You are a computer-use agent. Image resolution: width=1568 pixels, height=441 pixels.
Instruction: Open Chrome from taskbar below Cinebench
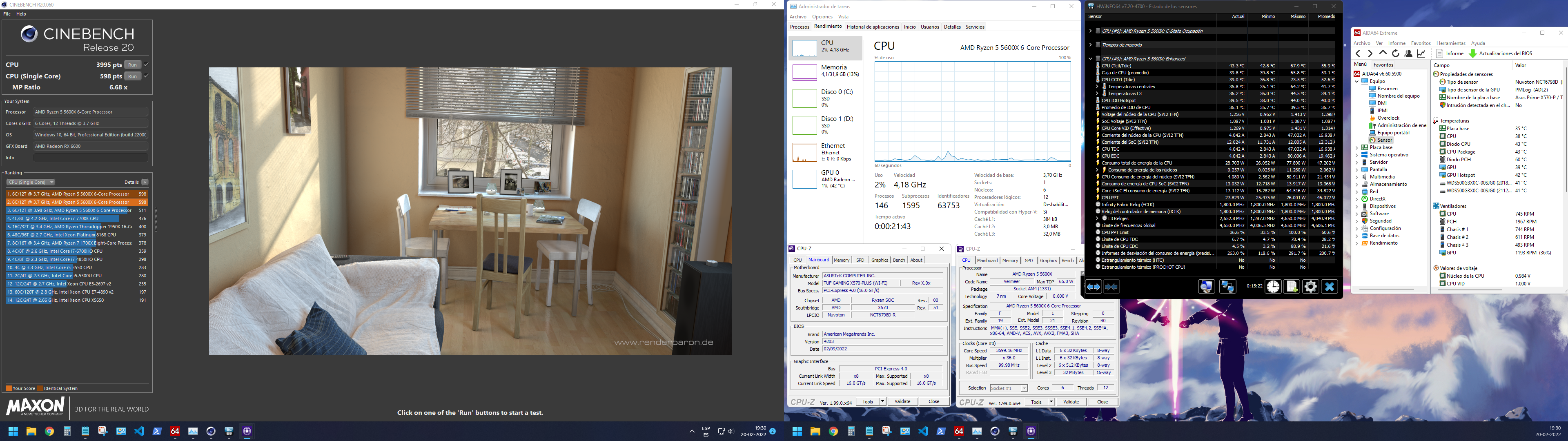[x=49, y=431]
